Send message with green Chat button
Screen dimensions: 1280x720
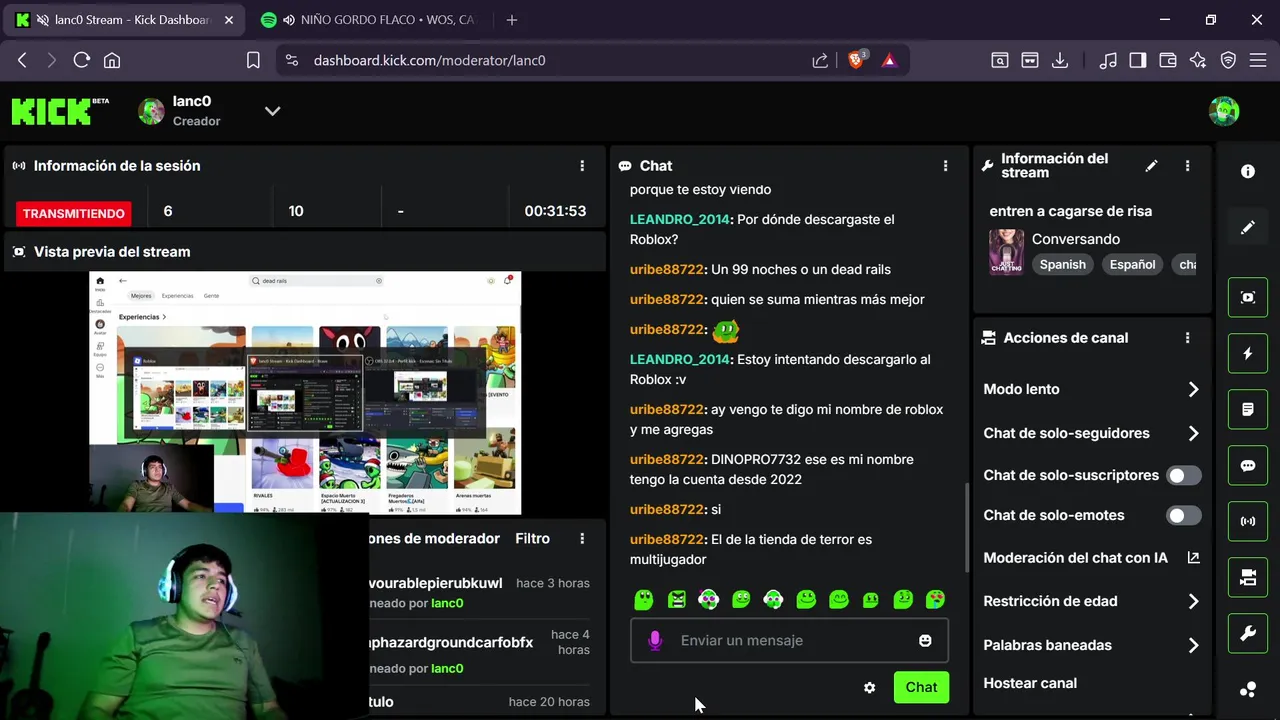921,688
